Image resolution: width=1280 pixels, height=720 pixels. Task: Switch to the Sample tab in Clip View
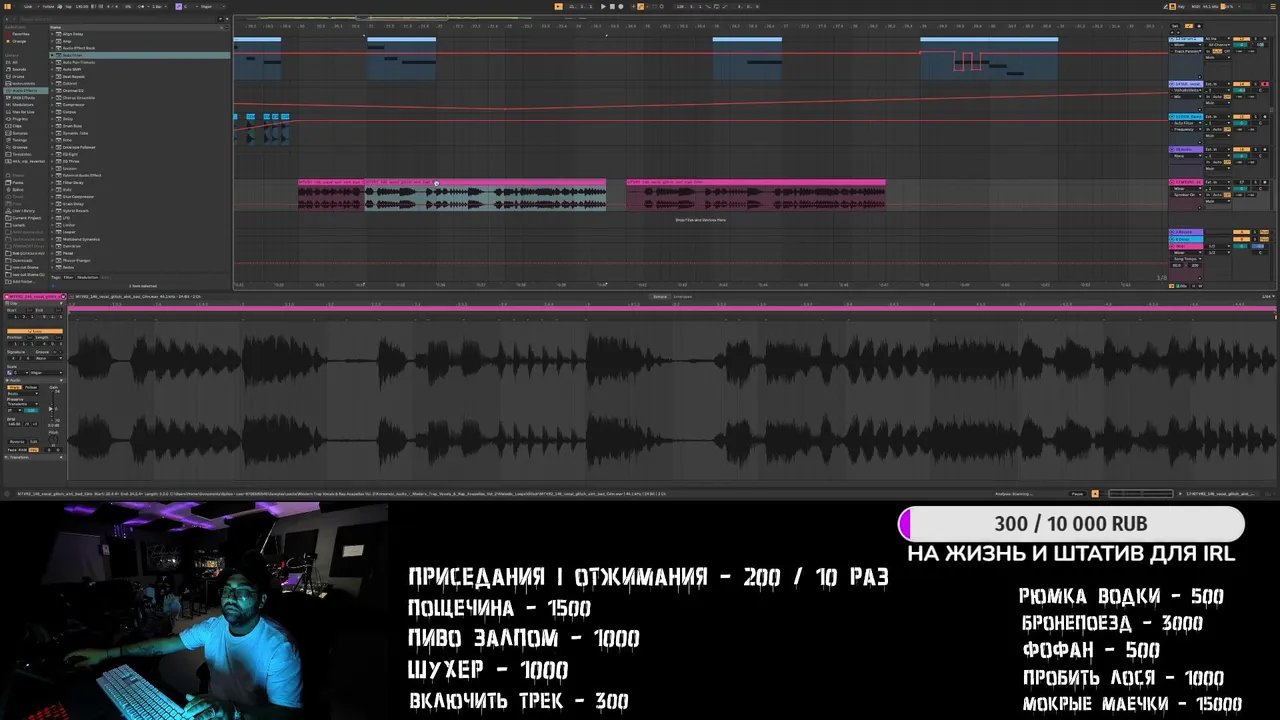click(660, 297)
